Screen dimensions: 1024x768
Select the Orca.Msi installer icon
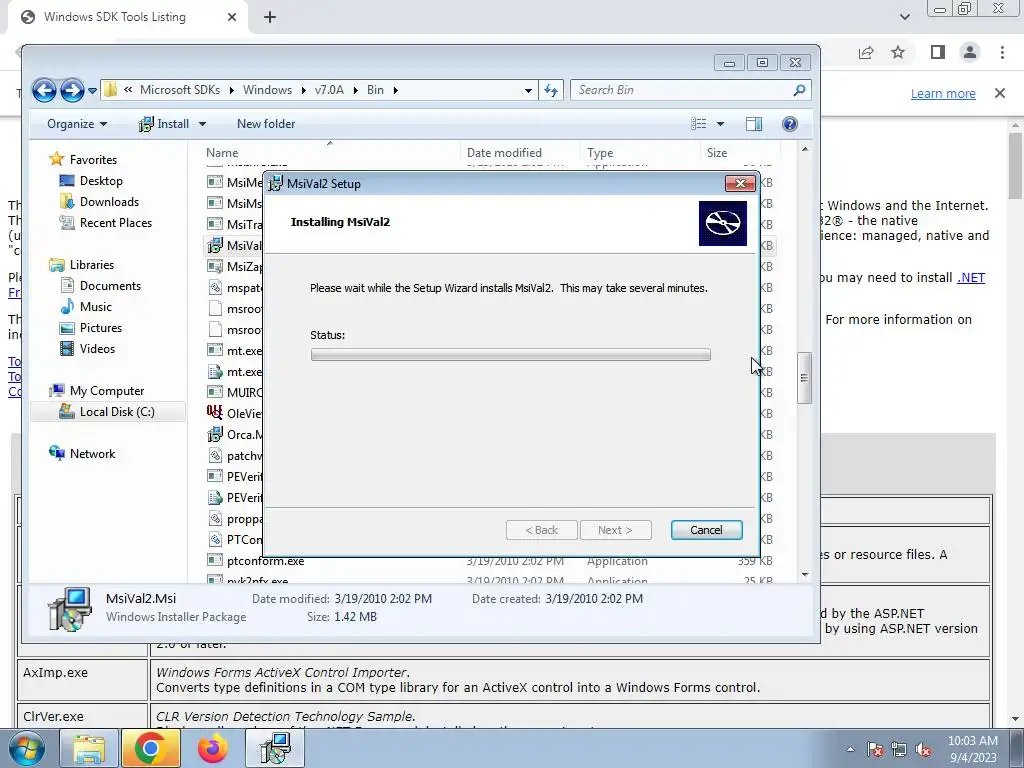click(x=214, y=434)
